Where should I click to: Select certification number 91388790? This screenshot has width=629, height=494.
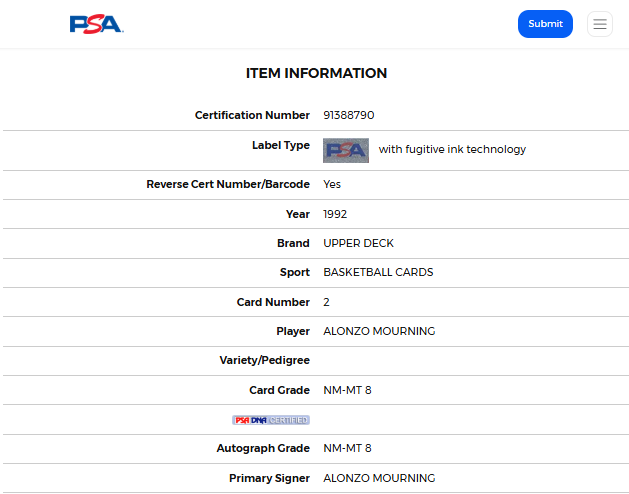(x=349, y=116)
